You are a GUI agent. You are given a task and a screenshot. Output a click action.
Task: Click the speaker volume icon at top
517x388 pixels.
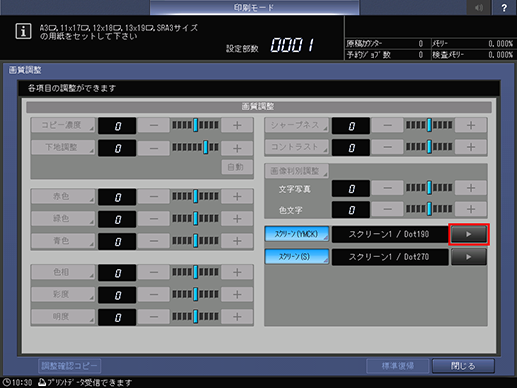(479, 8)
